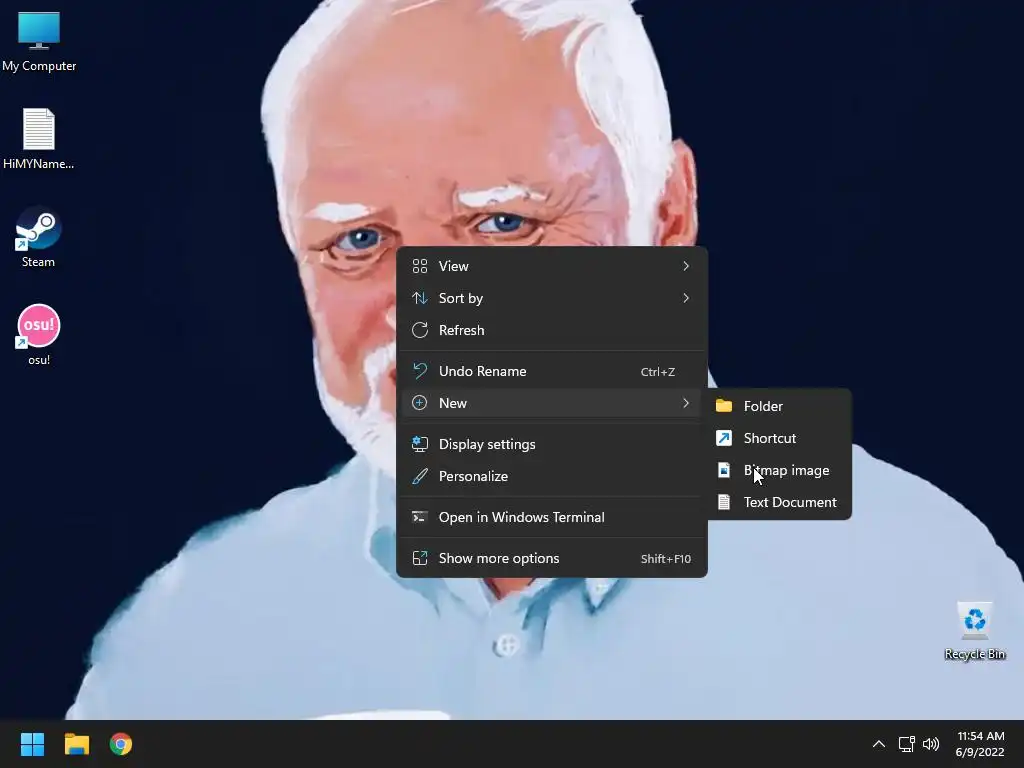The height and width of the screenshot is (768, 1024).
Task: Open Display settings from the context menu
Action: point(552,444)
